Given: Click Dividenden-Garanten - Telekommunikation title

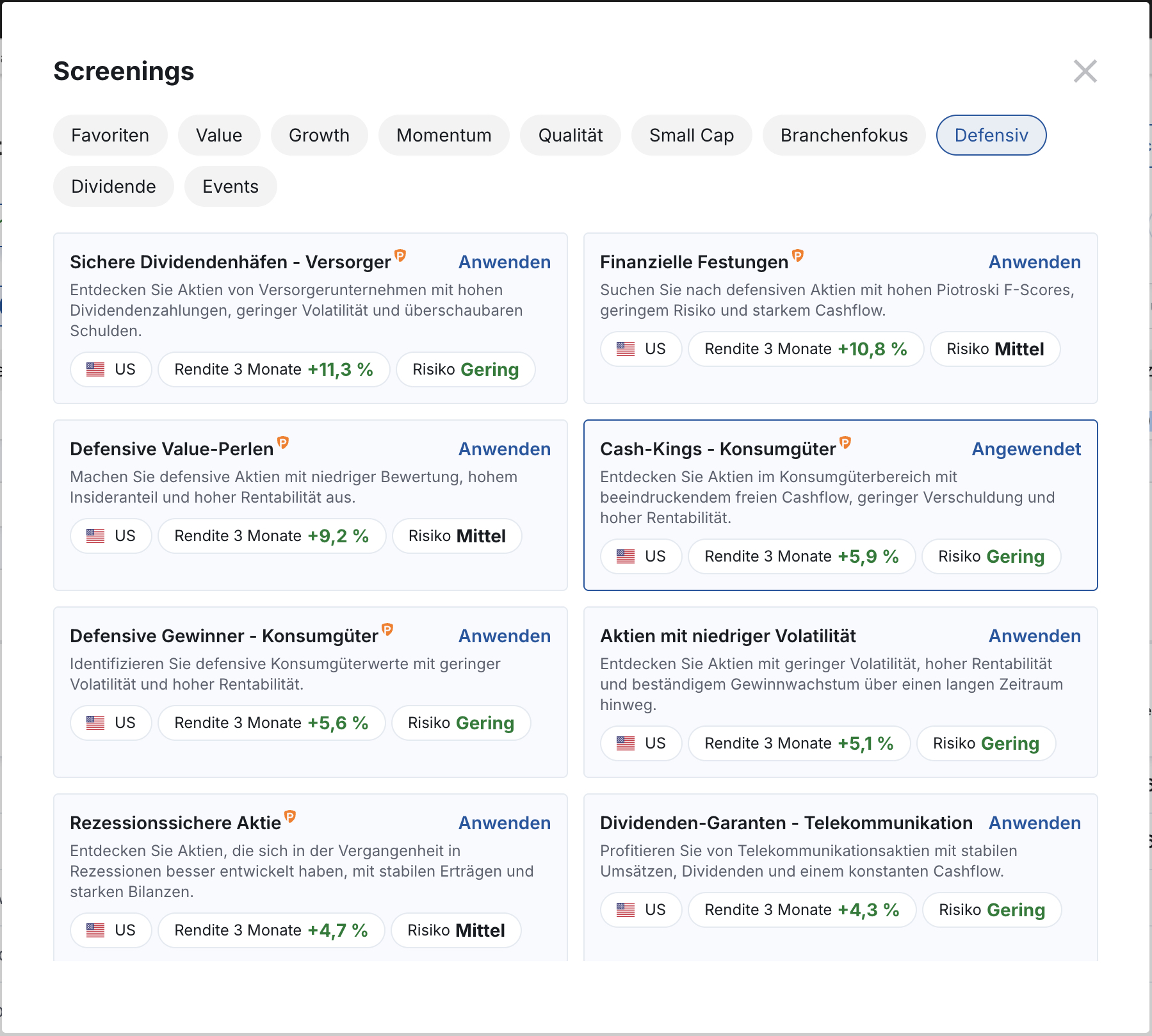Looking at the screenshot, I should point(786,823).
